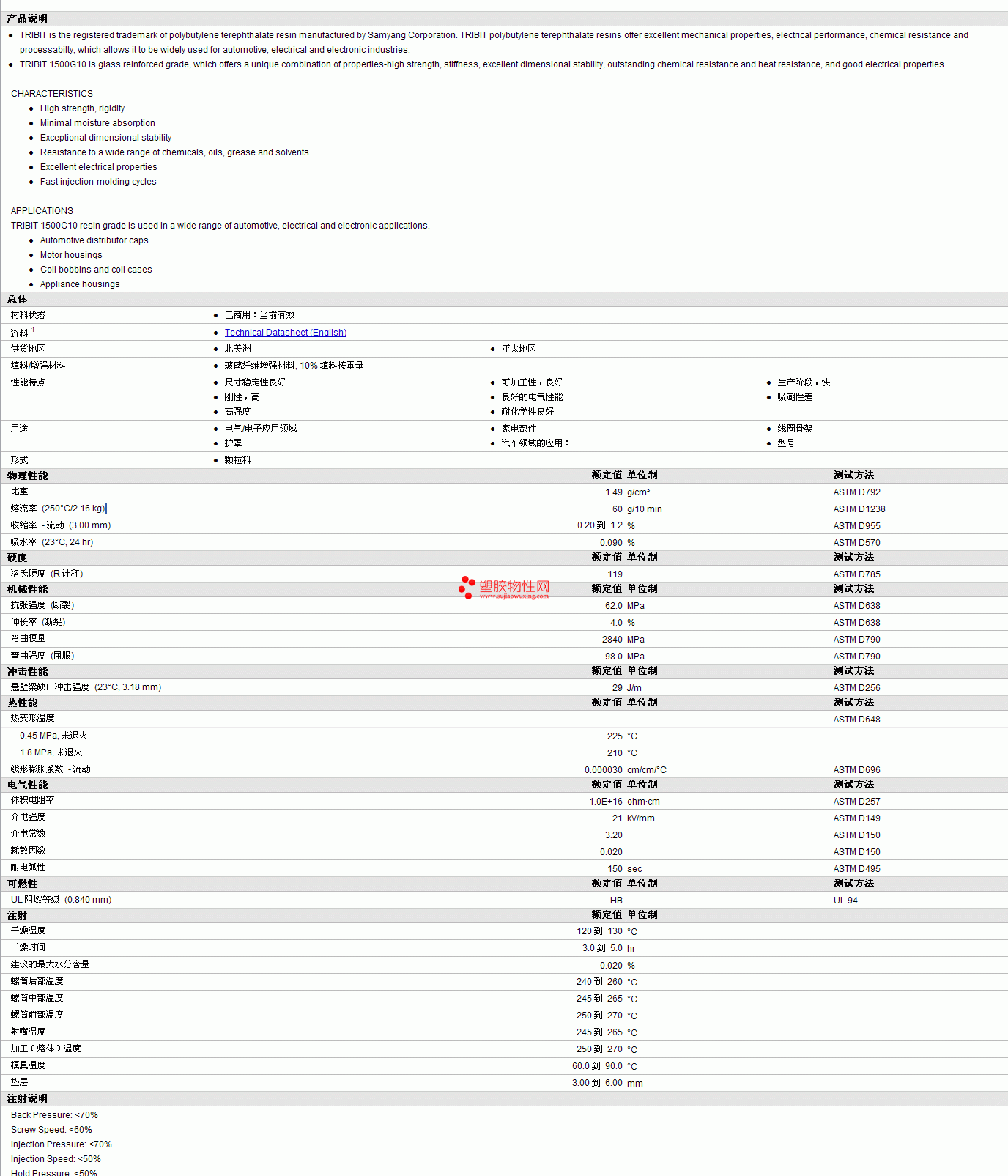The height and width of the screenshot is (1176, 1008).
Task: Click the 电气/电子应用领域 usage entry
Action: (x=261, y=429)
